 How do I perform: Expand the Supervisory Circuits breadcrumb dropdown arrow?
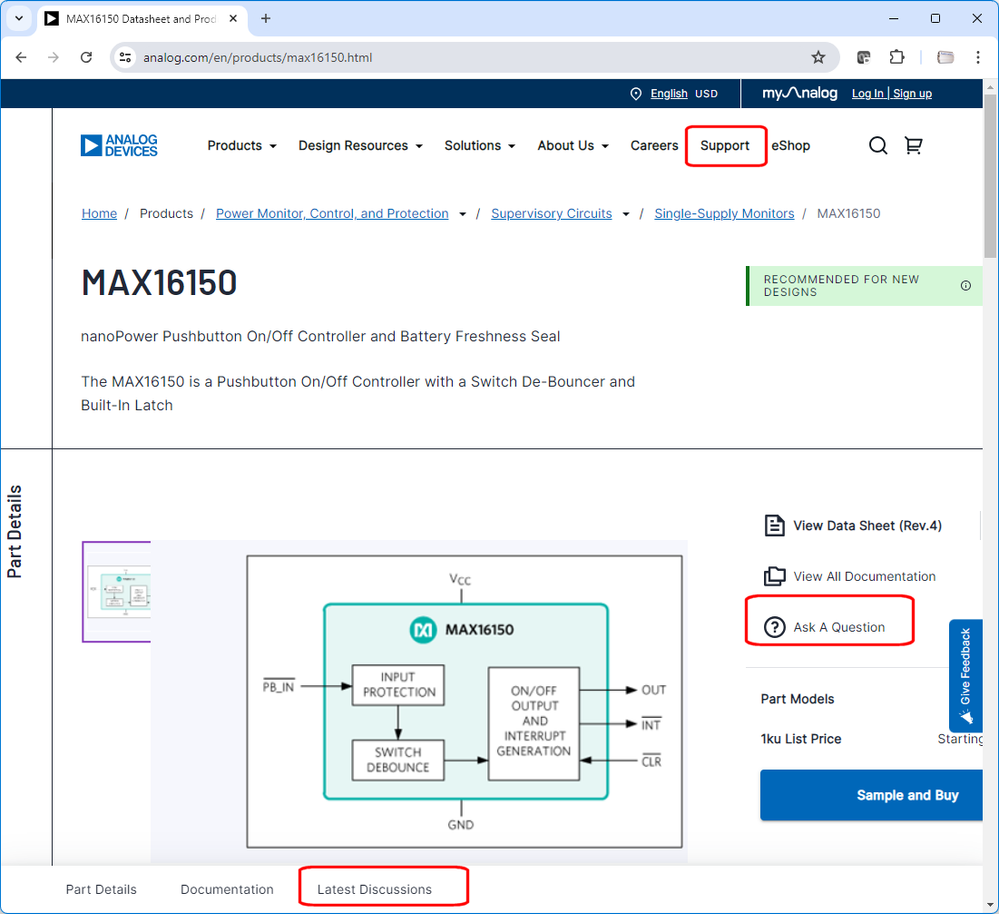[x=626, y=214]
